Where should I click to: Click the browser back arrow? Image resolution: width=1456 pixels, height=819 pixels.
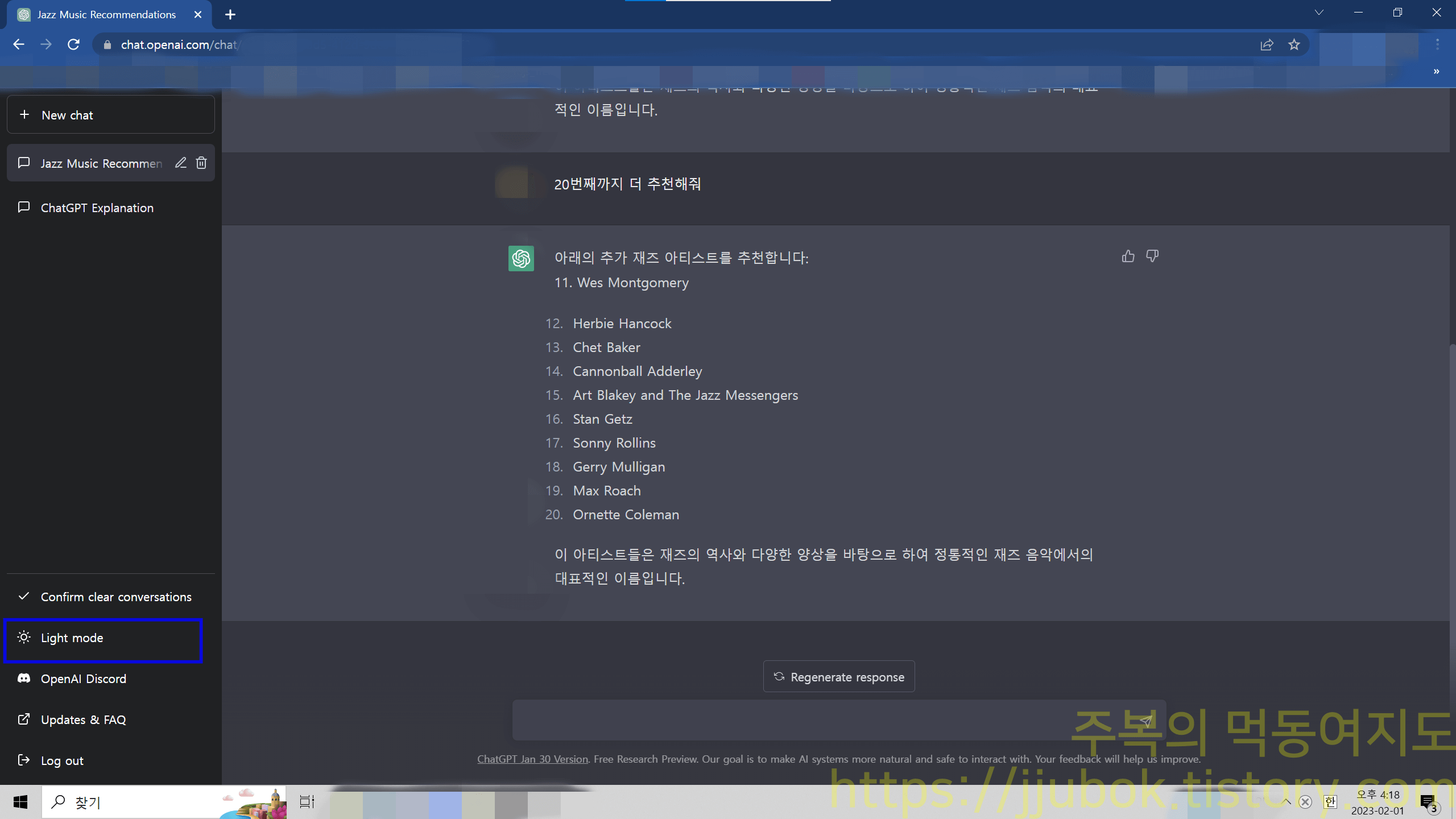click(x=18, y=44)
